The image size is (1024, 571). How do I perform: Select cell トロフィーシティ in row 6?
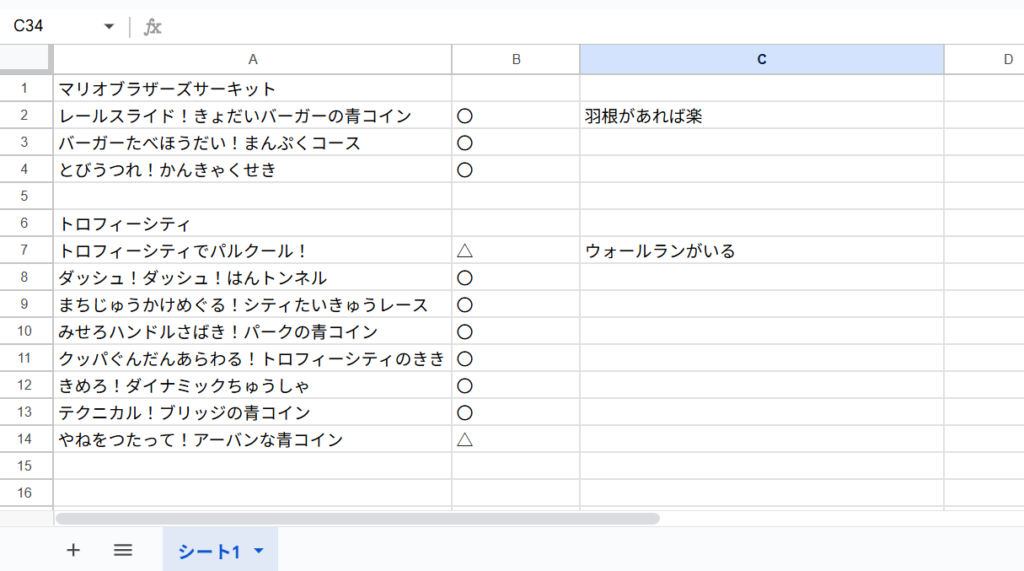point(253,223)
